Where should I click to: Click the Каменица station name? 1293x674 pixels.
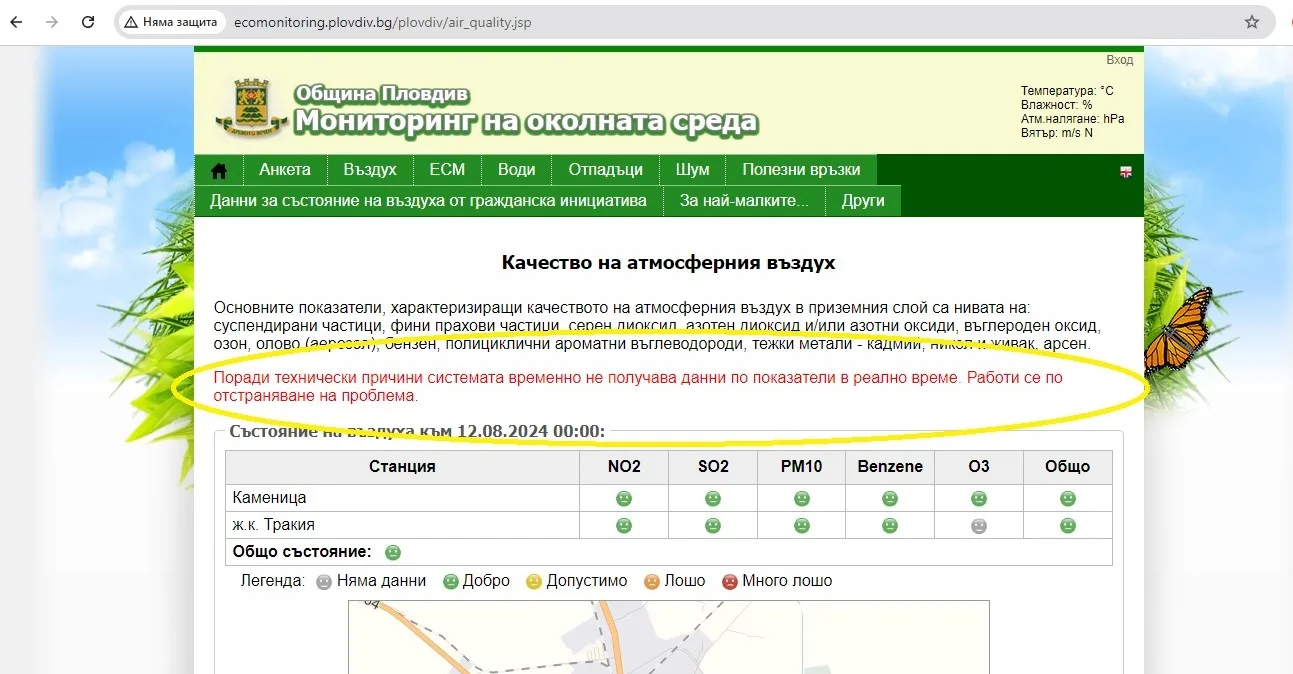tap(270, 498)
